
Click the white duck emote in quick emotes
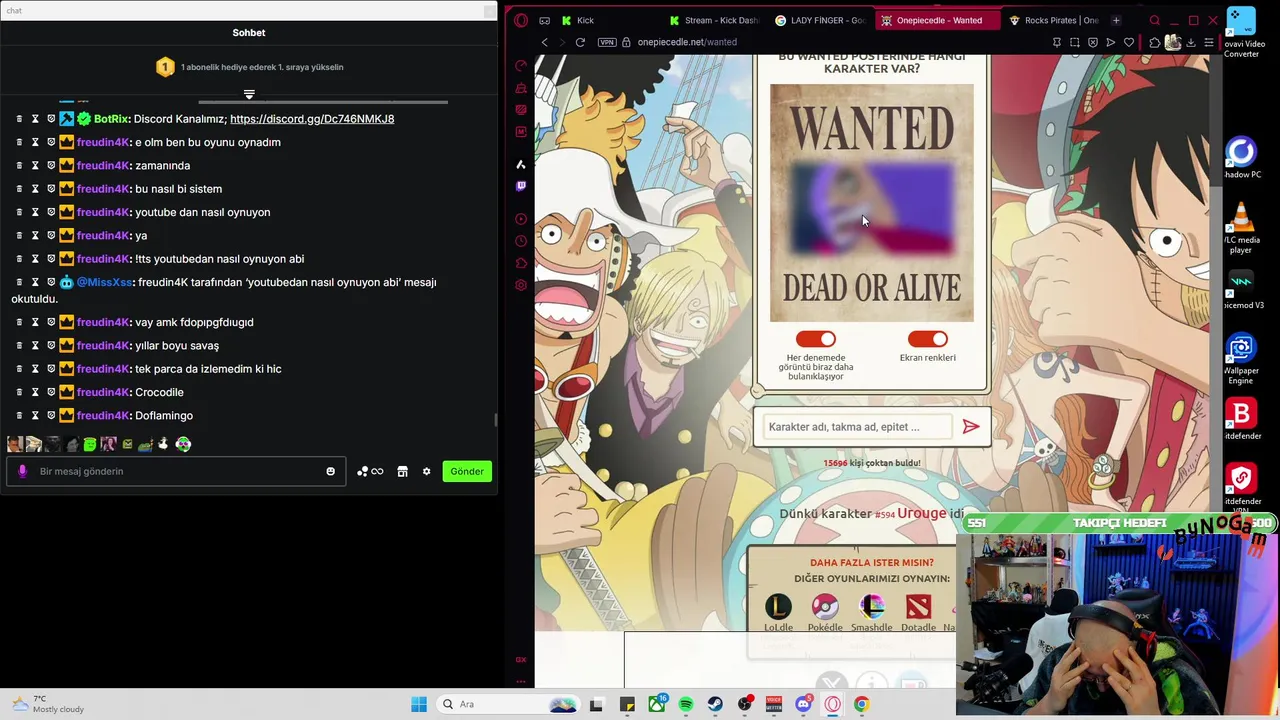[164, 444]
